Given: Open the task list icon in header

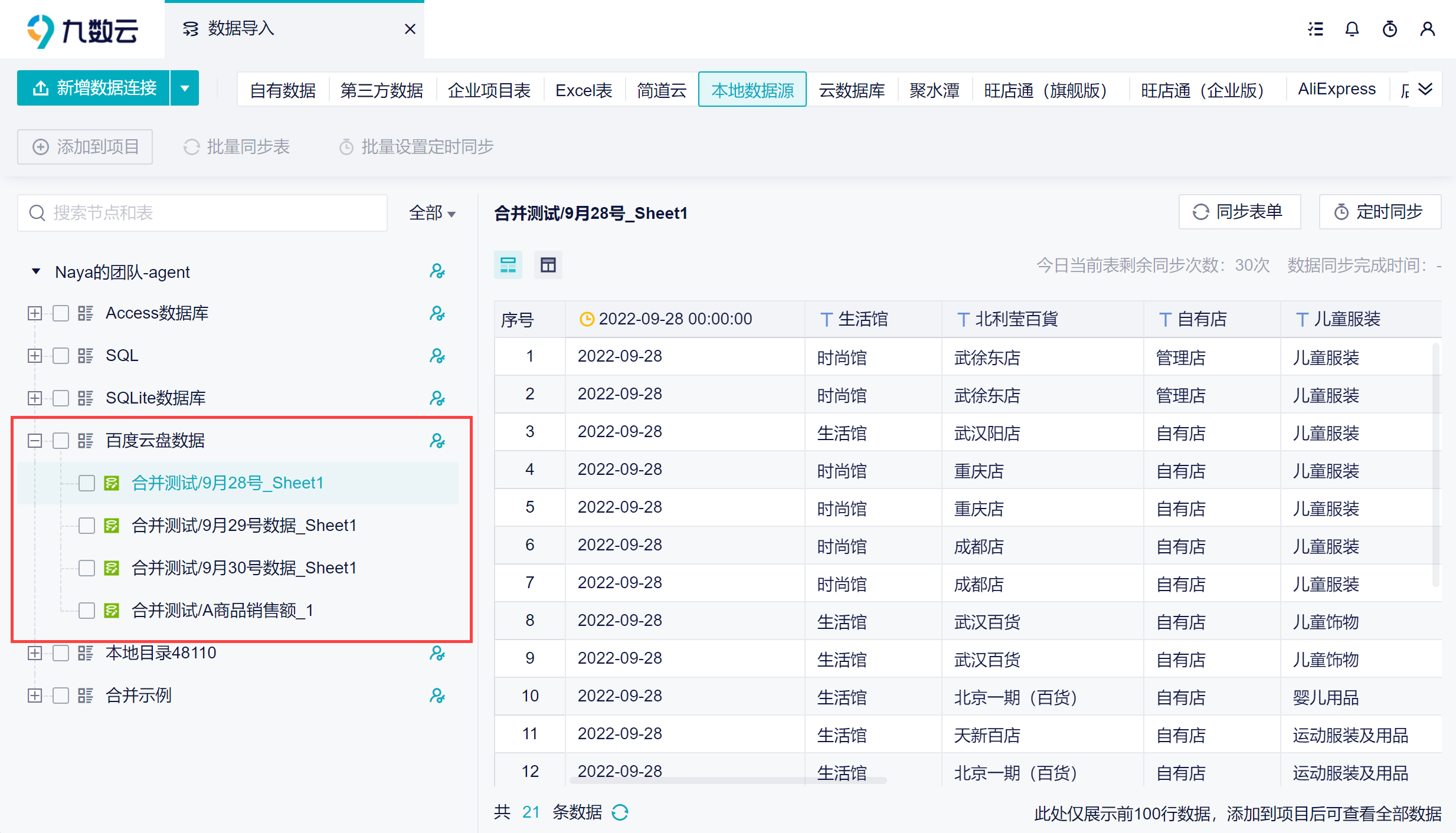Looking at the screenshot, I should [x=1314, y=29].
